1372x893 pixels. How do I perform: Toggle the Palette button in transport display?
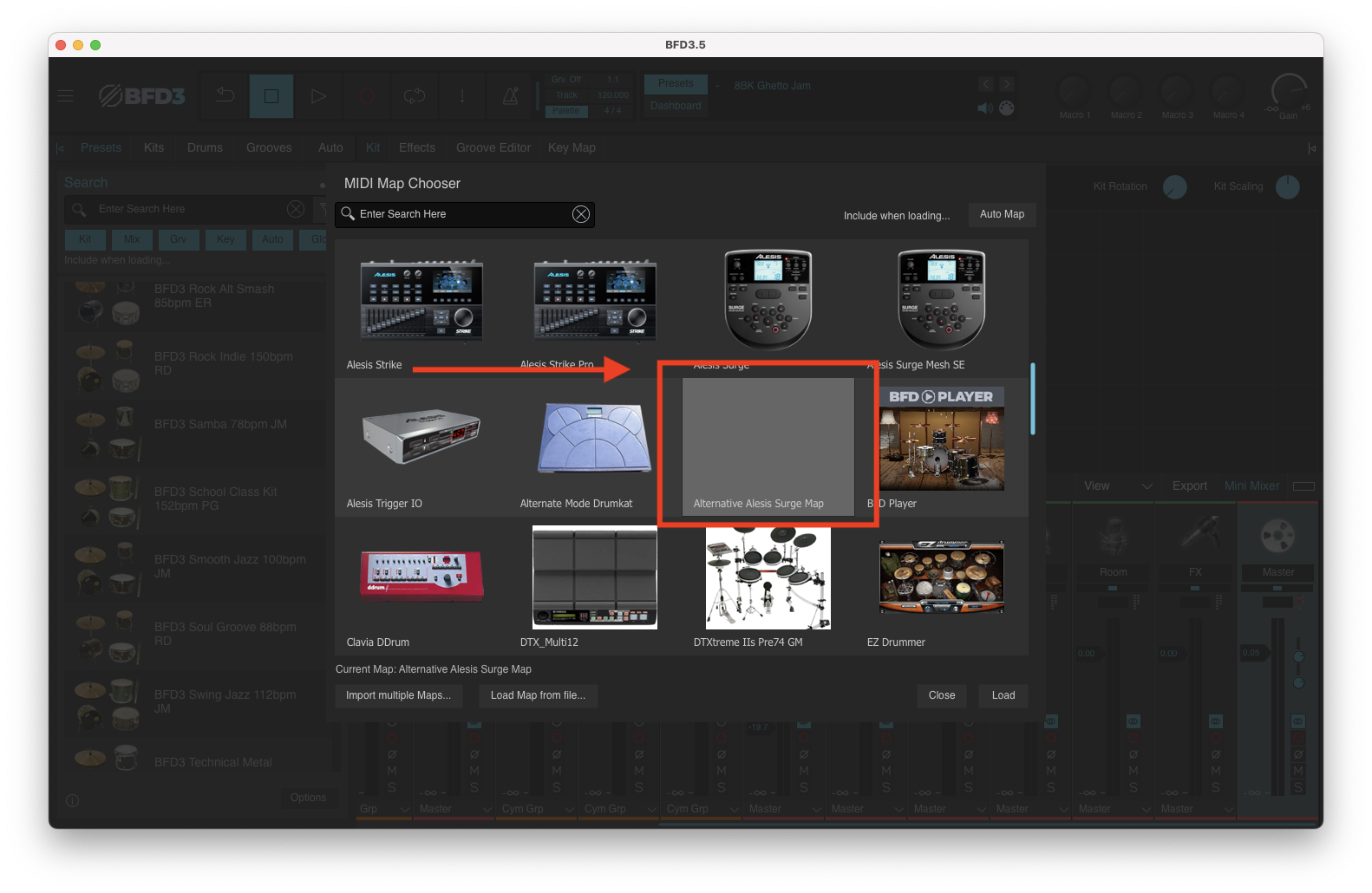tap(567, 111)
